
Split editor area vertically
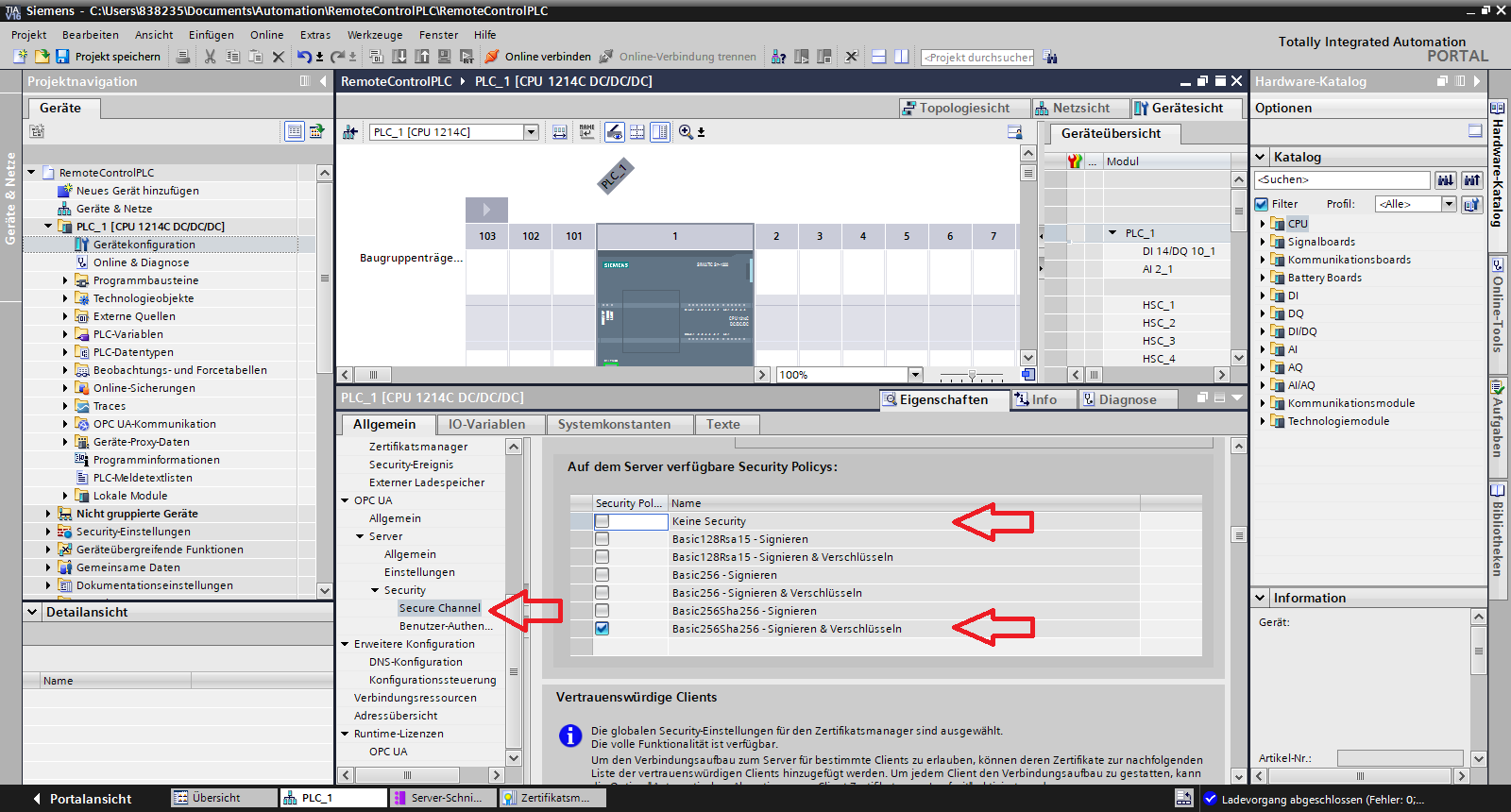tap(902, 57)
